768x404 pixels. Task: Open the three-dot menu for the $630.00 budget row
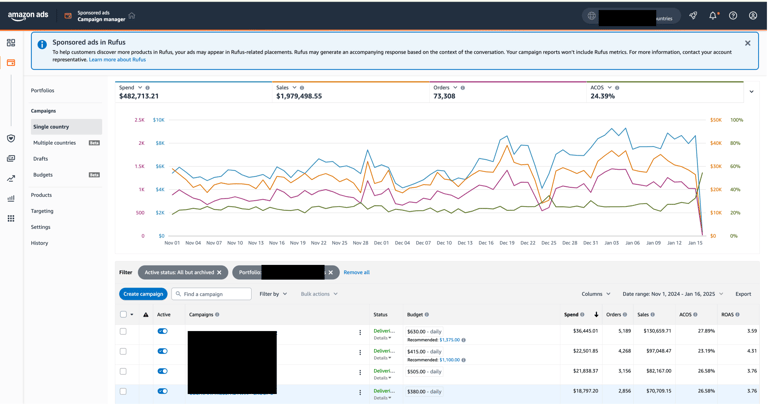pos(360,333)
